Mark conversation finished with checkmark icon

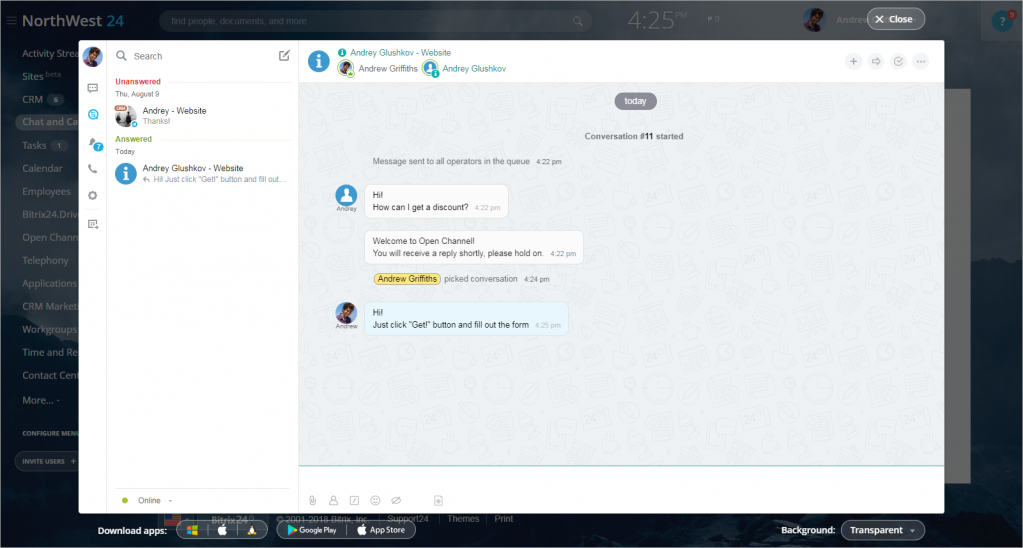(898, 61)
